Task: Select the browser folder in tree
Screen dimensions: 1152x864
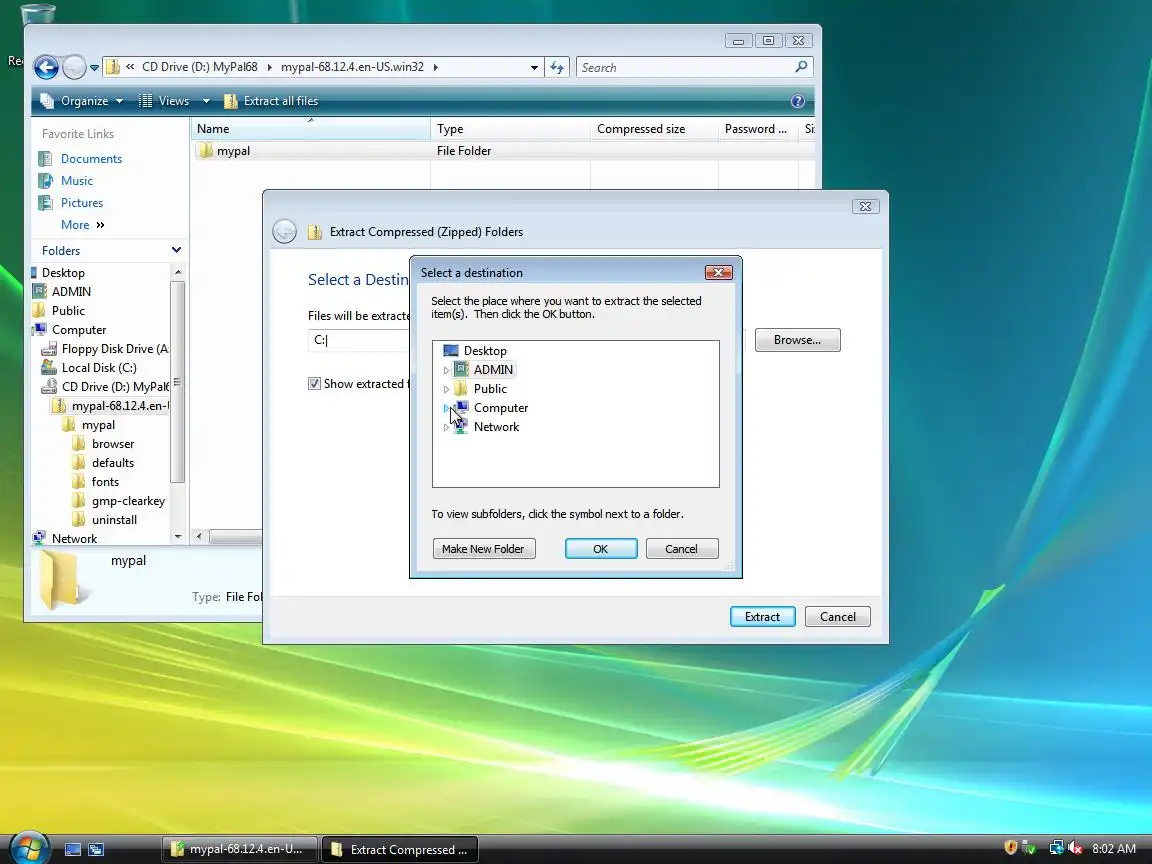Action: [x=113, y=444]
